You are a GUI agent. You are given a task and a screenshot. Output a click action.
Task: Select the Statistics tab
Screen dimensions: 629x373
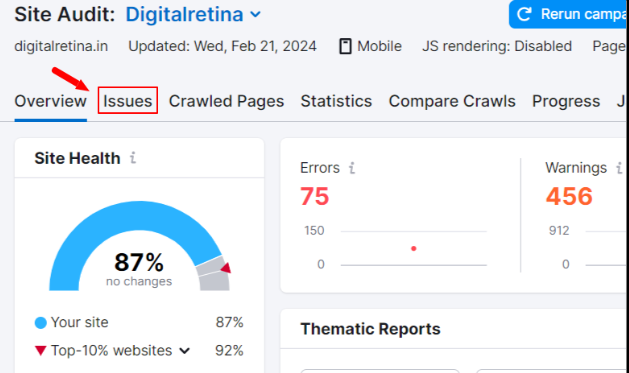pyautogui.click(x=336, y=101)
